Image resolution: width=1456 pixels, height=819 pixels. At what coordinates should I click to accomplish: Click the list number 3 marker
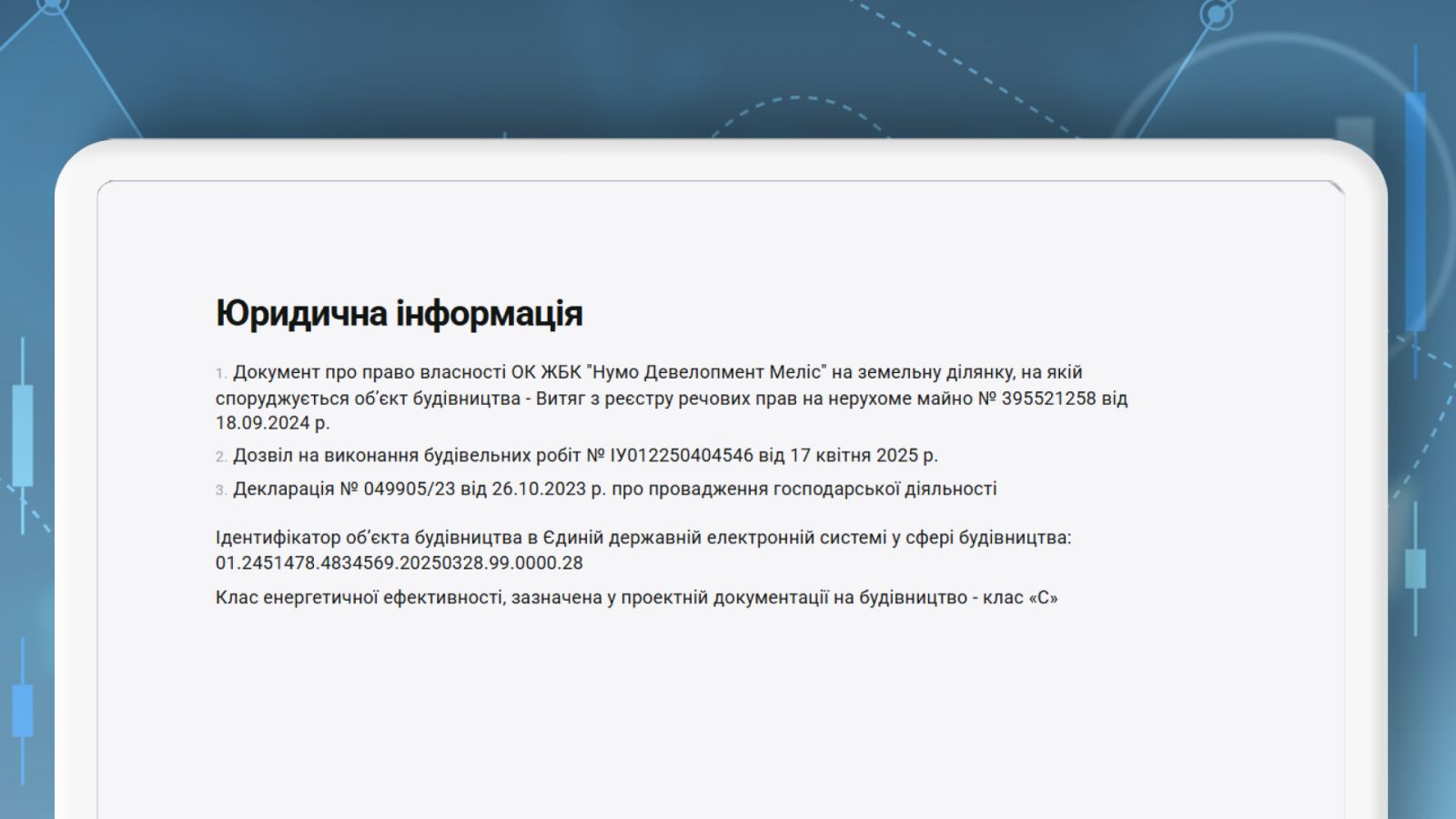coord(220,490)
